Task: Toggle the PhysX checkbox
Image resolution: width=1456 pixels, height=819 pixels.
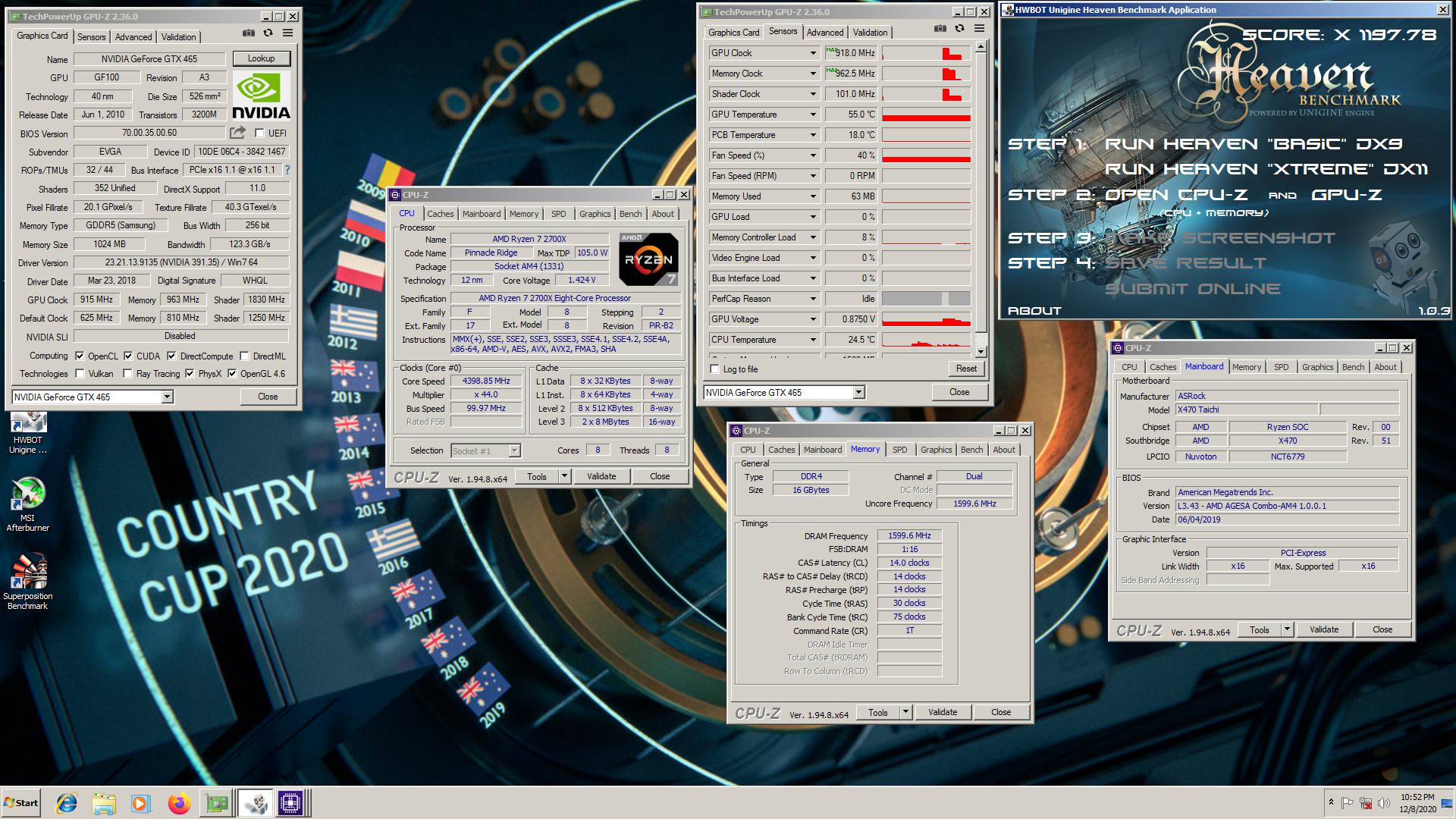Action: point(190,373)
